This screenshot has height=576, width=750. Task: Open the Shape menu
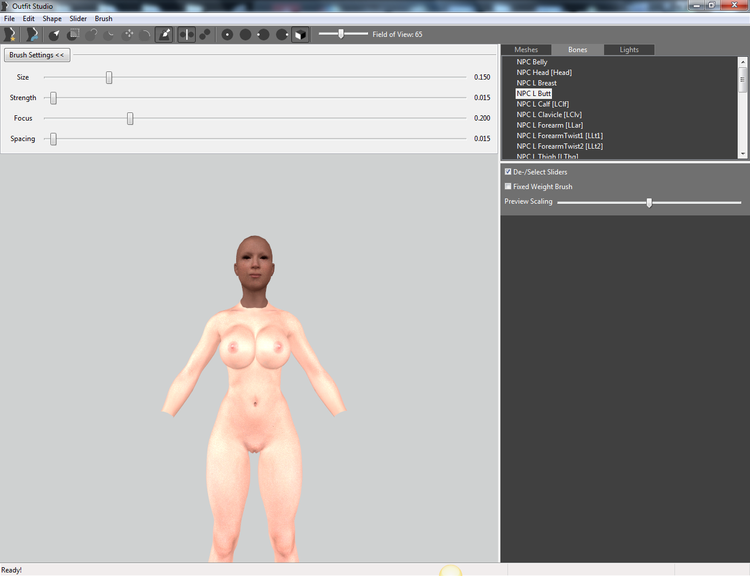[52, 19]
